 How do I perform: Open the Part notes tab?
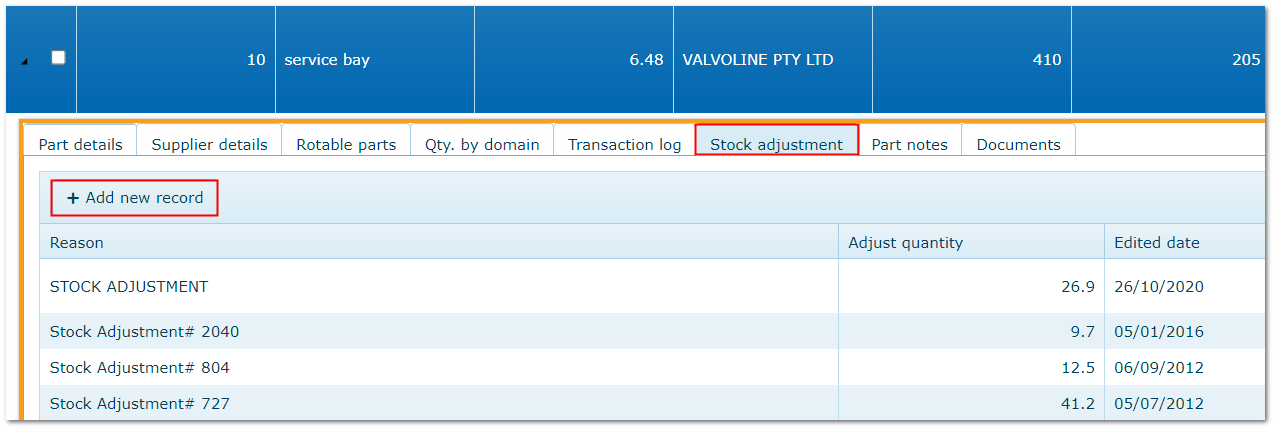(909, 144)
